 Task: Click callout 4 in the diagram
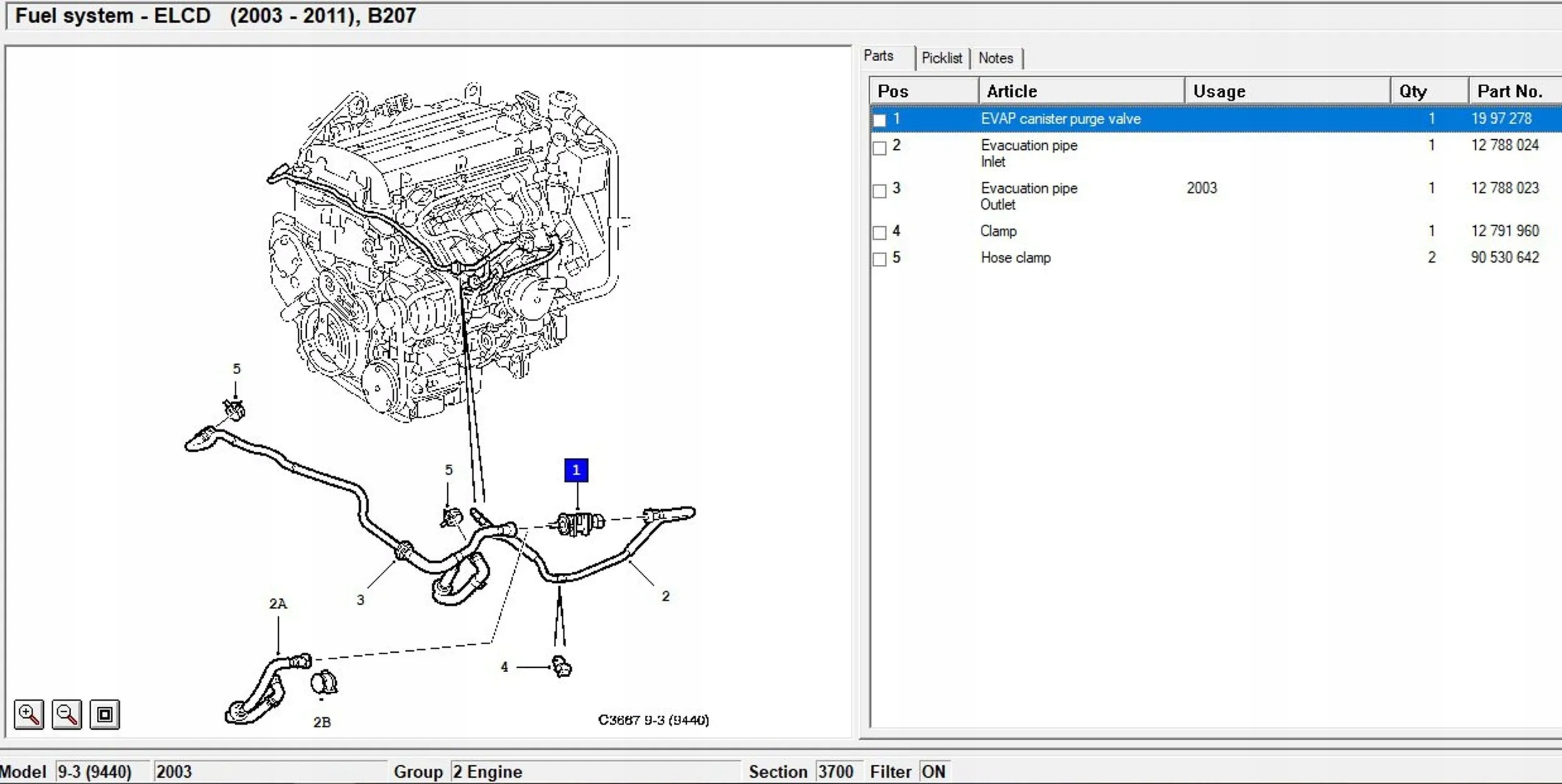click(504, 667)
